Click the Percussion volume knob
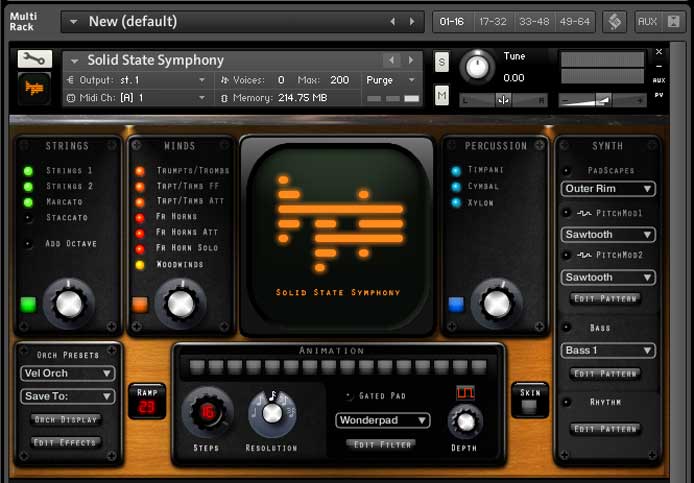694x483 pixels. pos(496,304)
